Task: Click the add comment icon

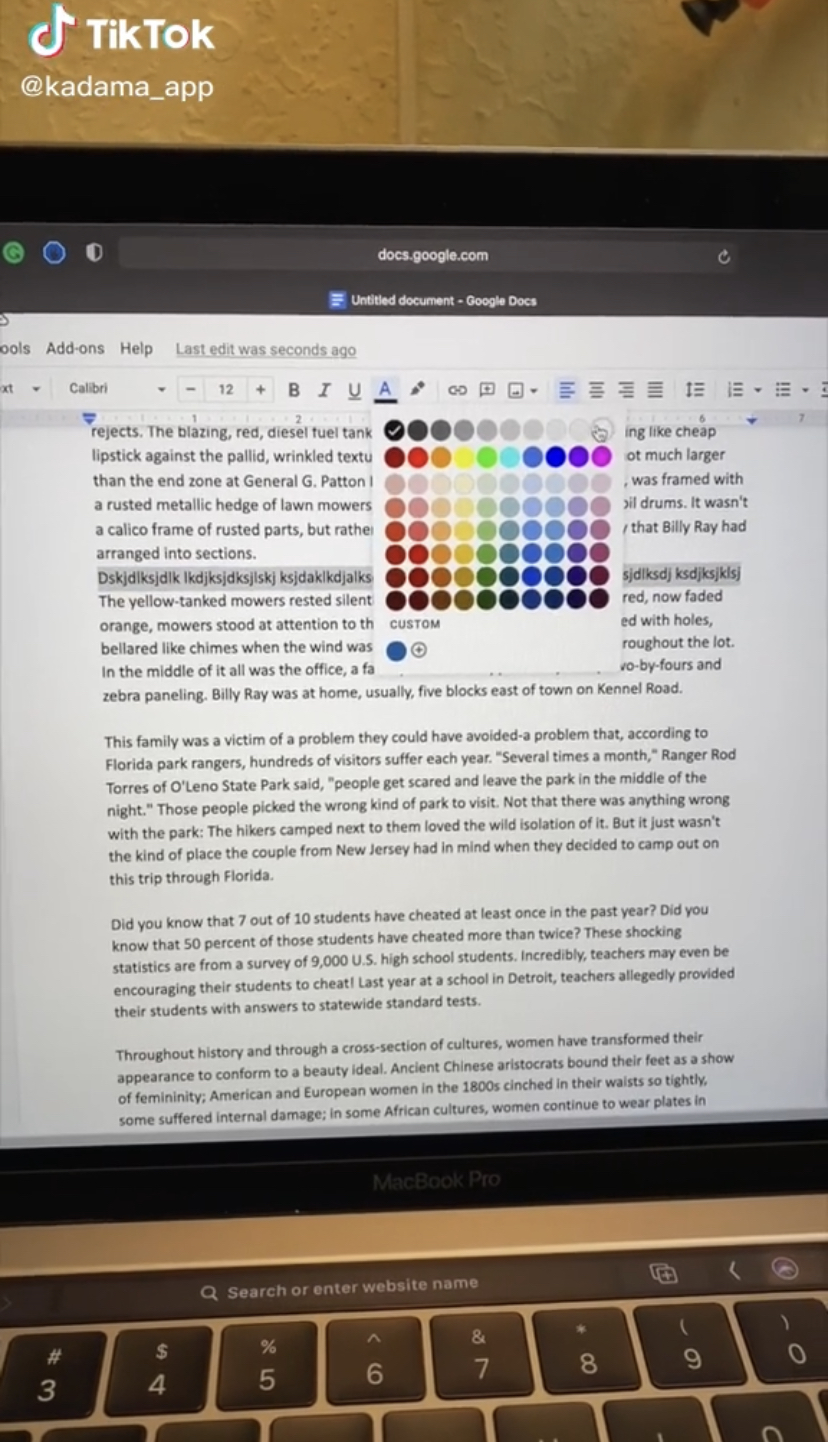Action: click(x=487, y=390)
